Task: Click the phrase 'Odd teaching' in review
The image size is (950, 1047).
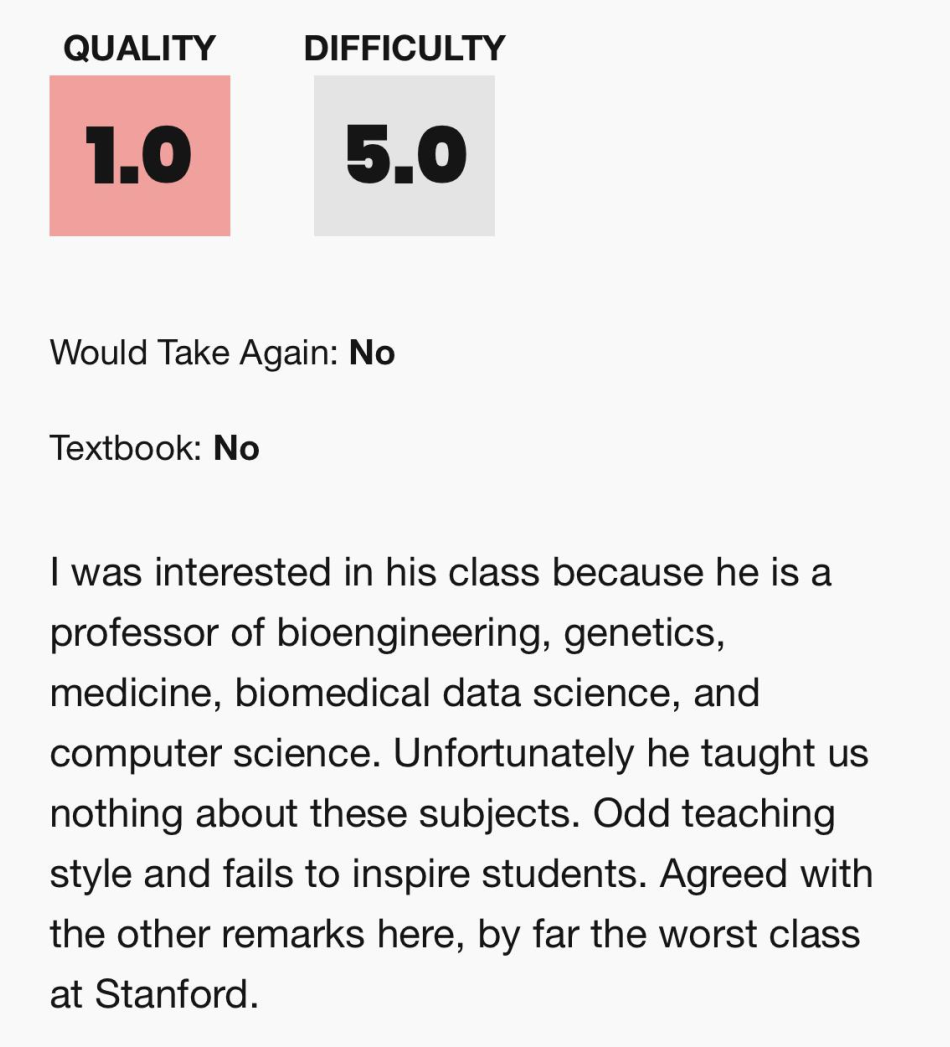Action: tap(714, 814)
